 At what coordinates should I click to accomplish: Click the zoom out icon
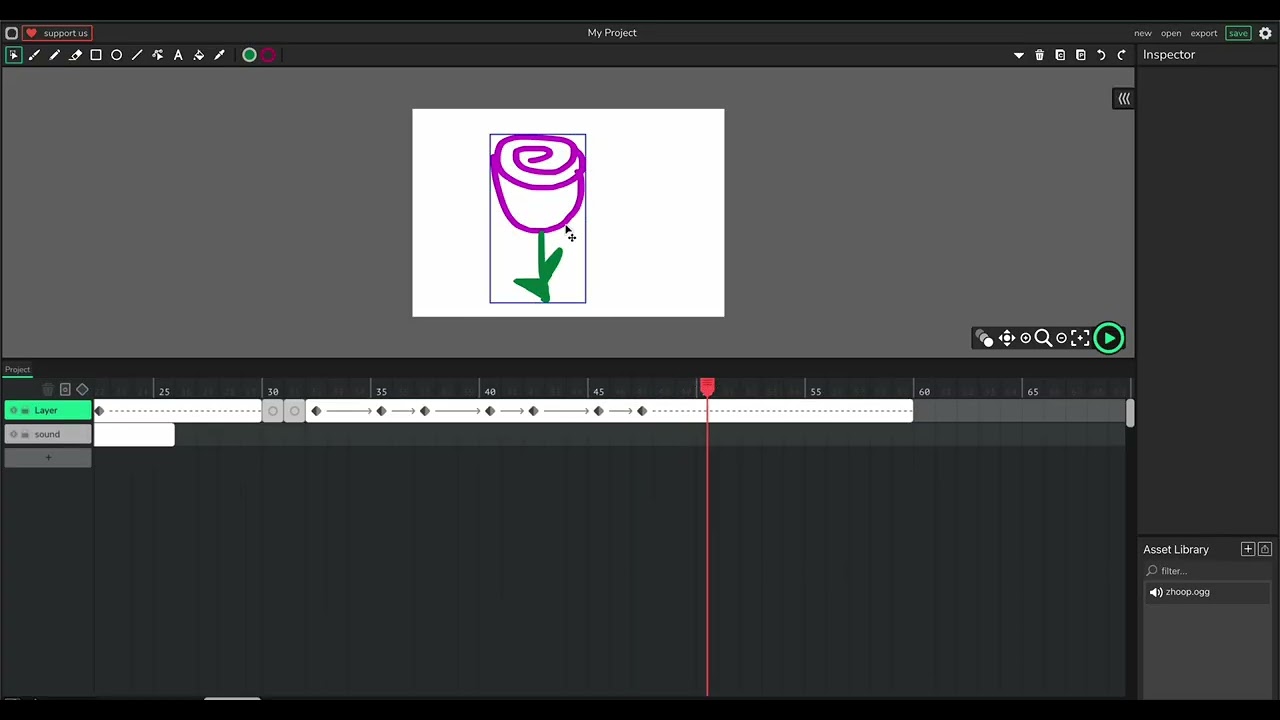(x=1061, y=338)
